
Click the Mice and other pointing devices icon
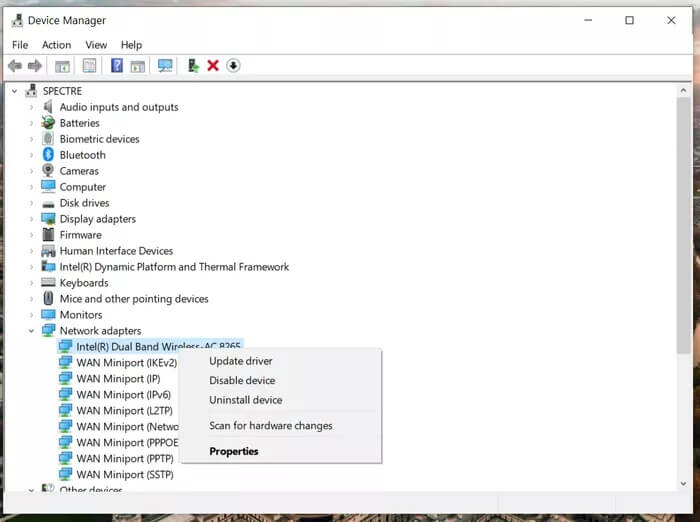(48, 298)
